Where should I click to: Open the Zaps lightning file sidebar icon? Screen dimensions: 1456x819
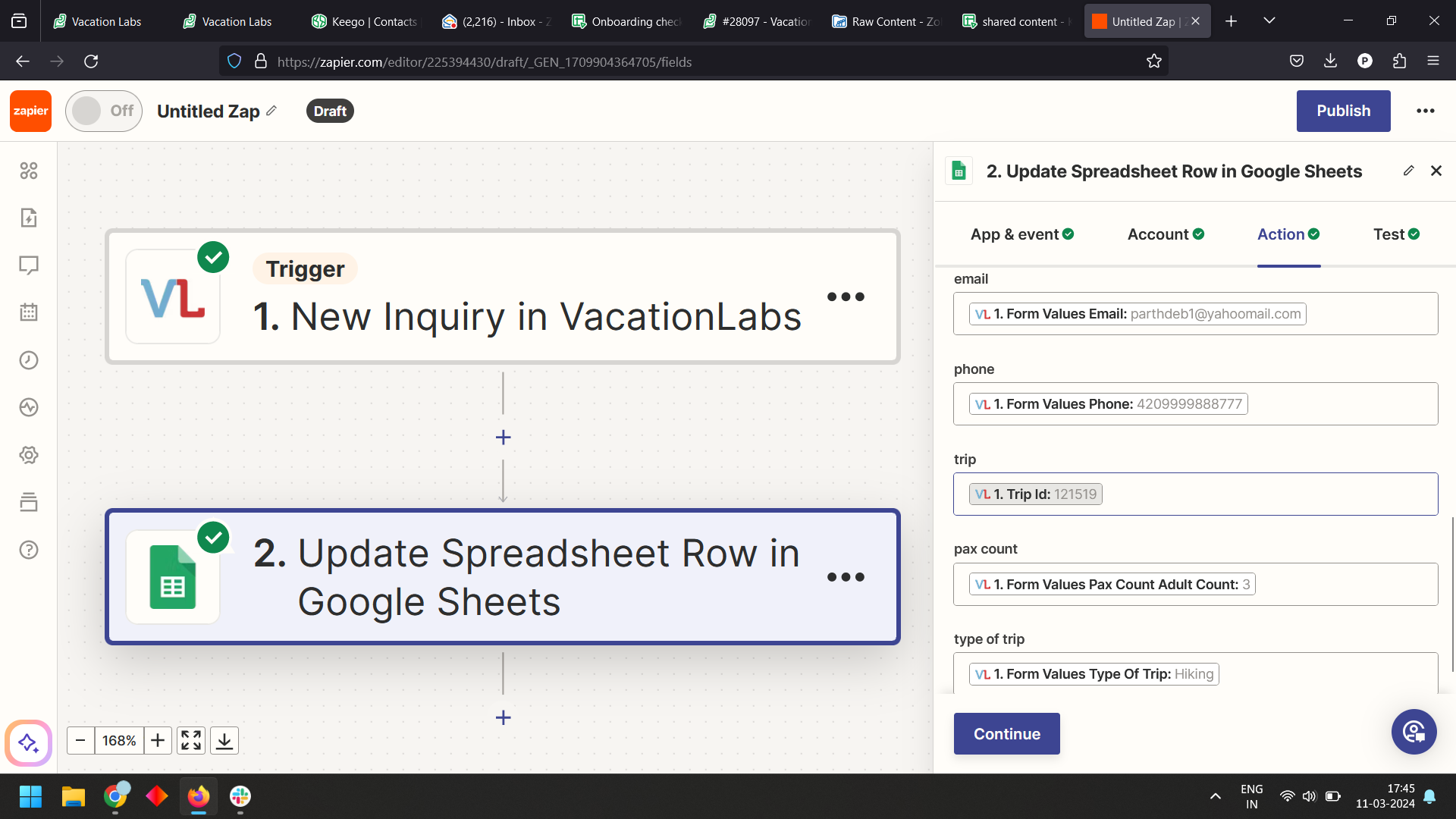29,218
